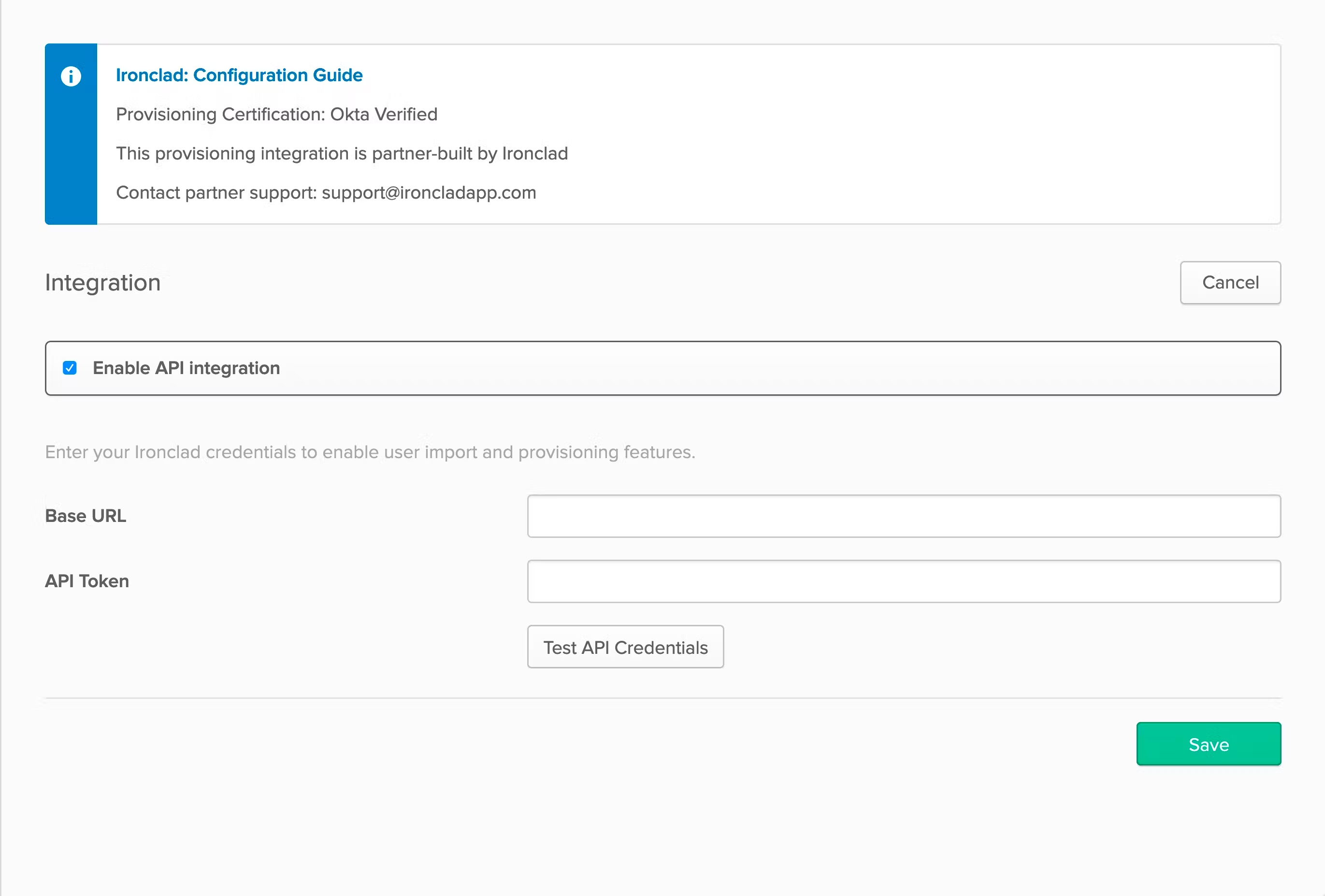Focus the Base URL input field

click(x=904, y=516)
